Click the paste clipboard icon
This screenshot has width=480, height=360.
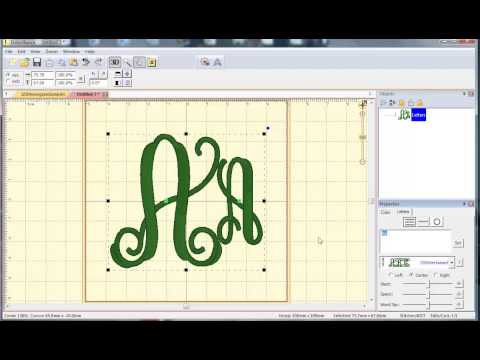[73, 62]
